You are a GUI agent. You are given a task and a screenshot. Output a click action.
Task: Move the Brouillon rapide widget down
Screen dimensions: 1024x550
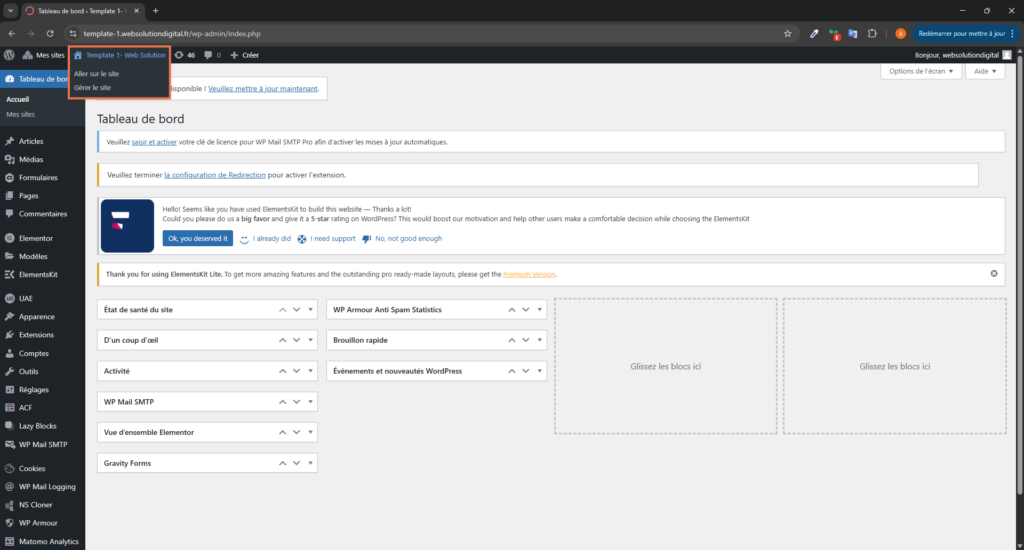(525, 340)
